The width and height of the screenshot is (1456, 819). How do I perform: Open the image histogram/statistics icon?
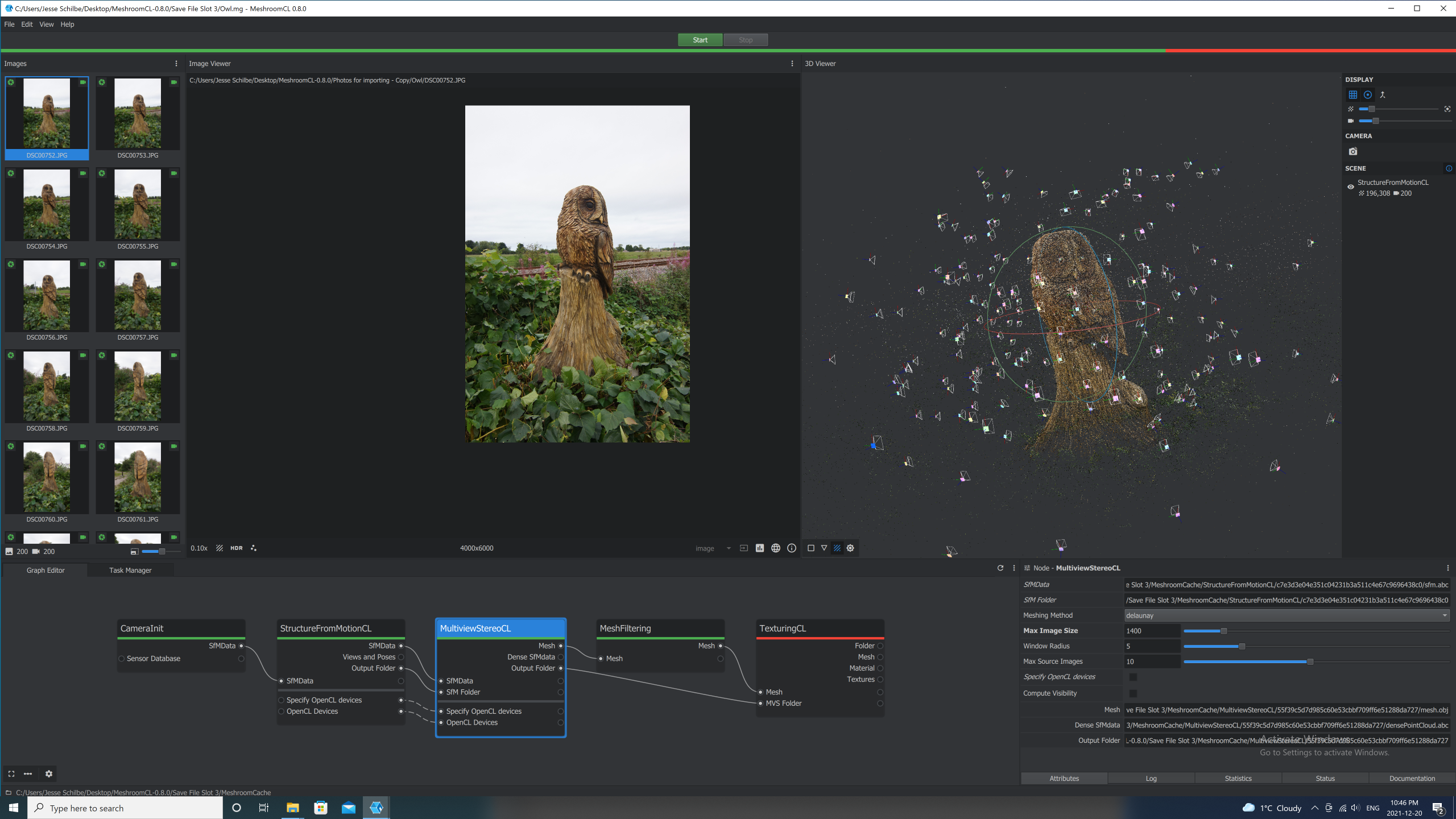coord(760,548)
